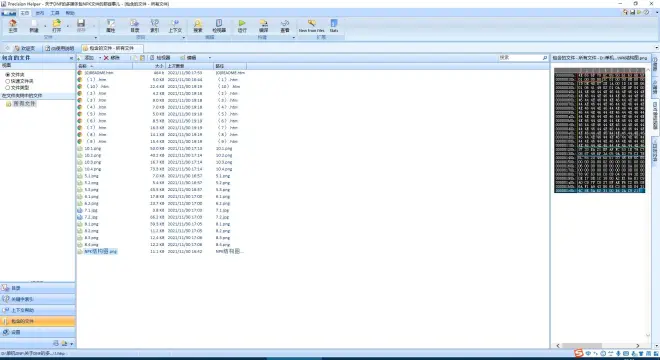
Task: Click the red Remove (移除) X icon
Action: coord(106,58)
